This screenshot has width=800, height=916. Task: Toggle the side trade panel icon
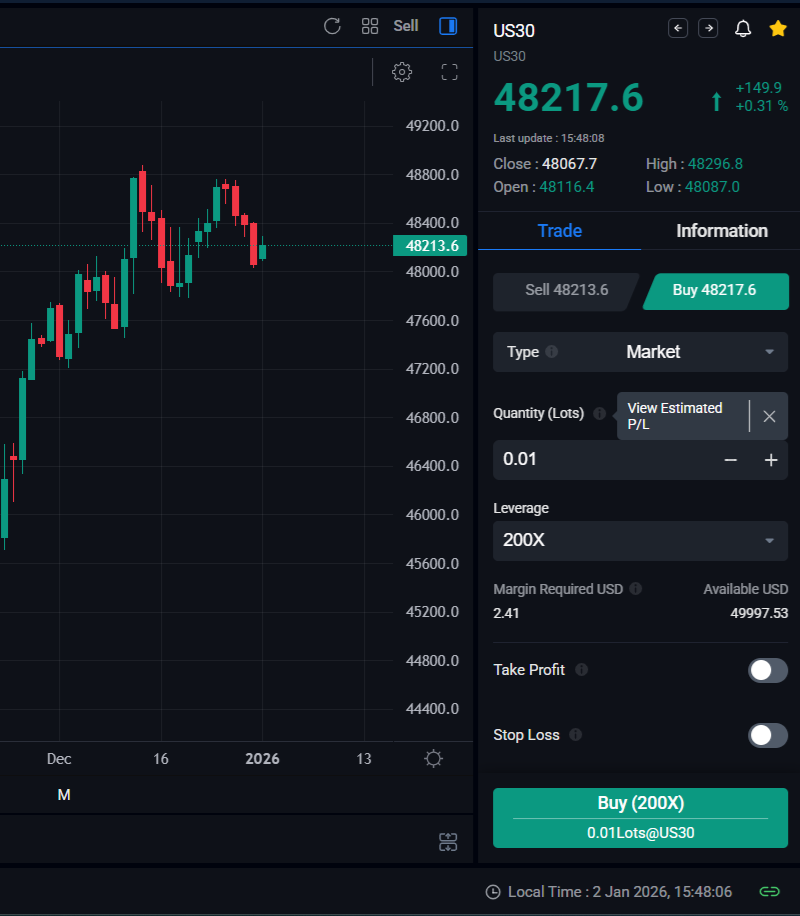point(448,26)
